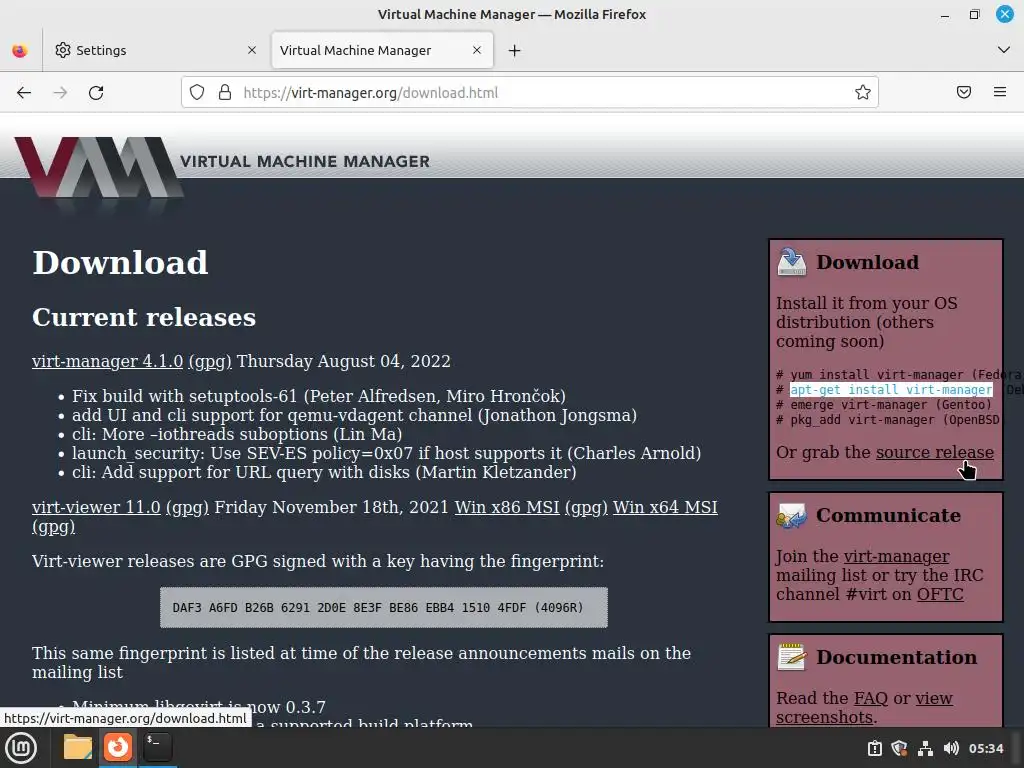Select the Virtual Machine Manager tab
This screenshot has width=1024, height=768.
tap(382, 50)
